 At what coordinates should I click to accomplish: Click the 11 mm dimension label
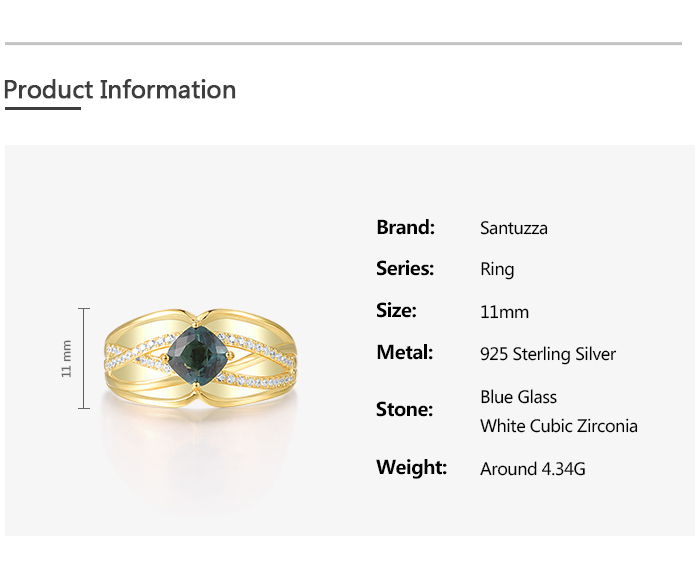click(67, 358)
